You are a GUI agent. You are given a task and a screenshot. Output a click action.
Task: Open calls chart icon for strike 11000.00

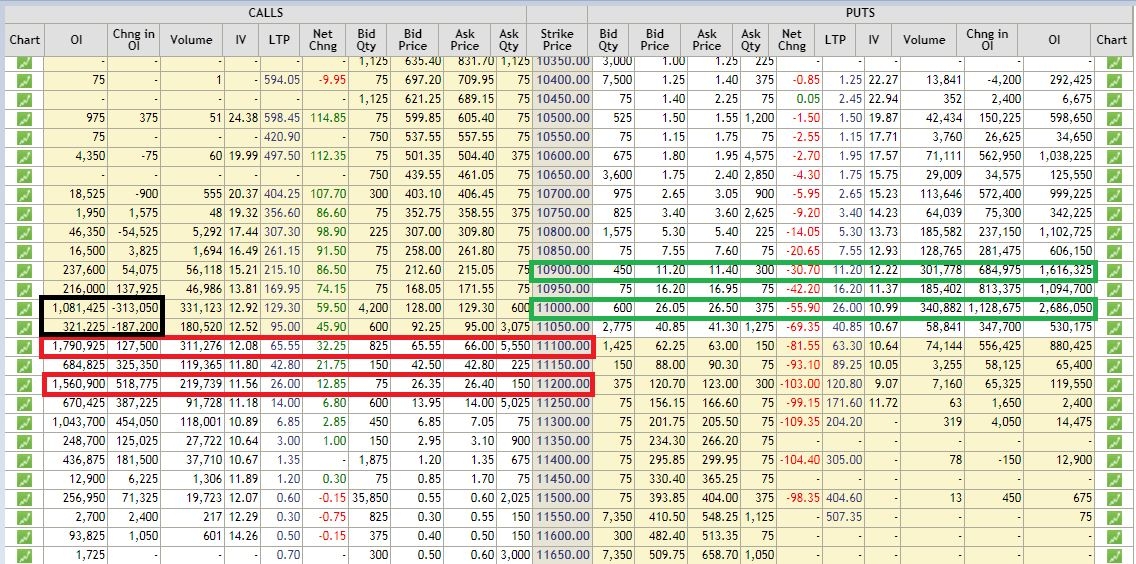pyautogui.click(x=25, y=308)
